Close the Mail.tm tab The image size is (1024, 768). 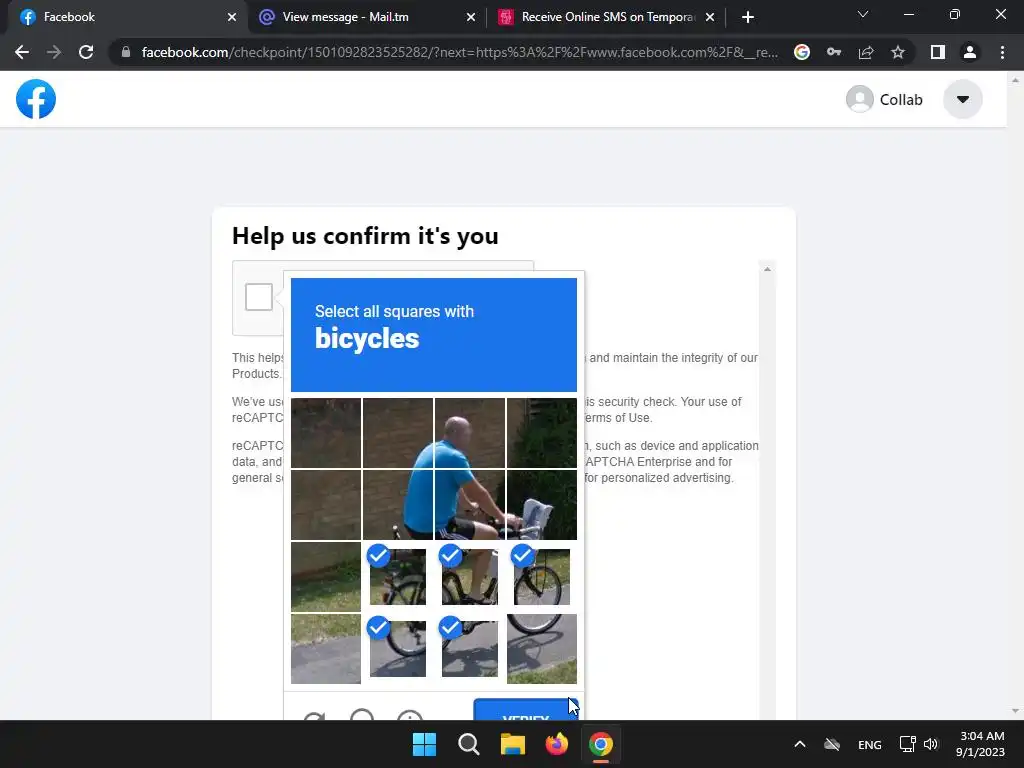coord(471,17)
